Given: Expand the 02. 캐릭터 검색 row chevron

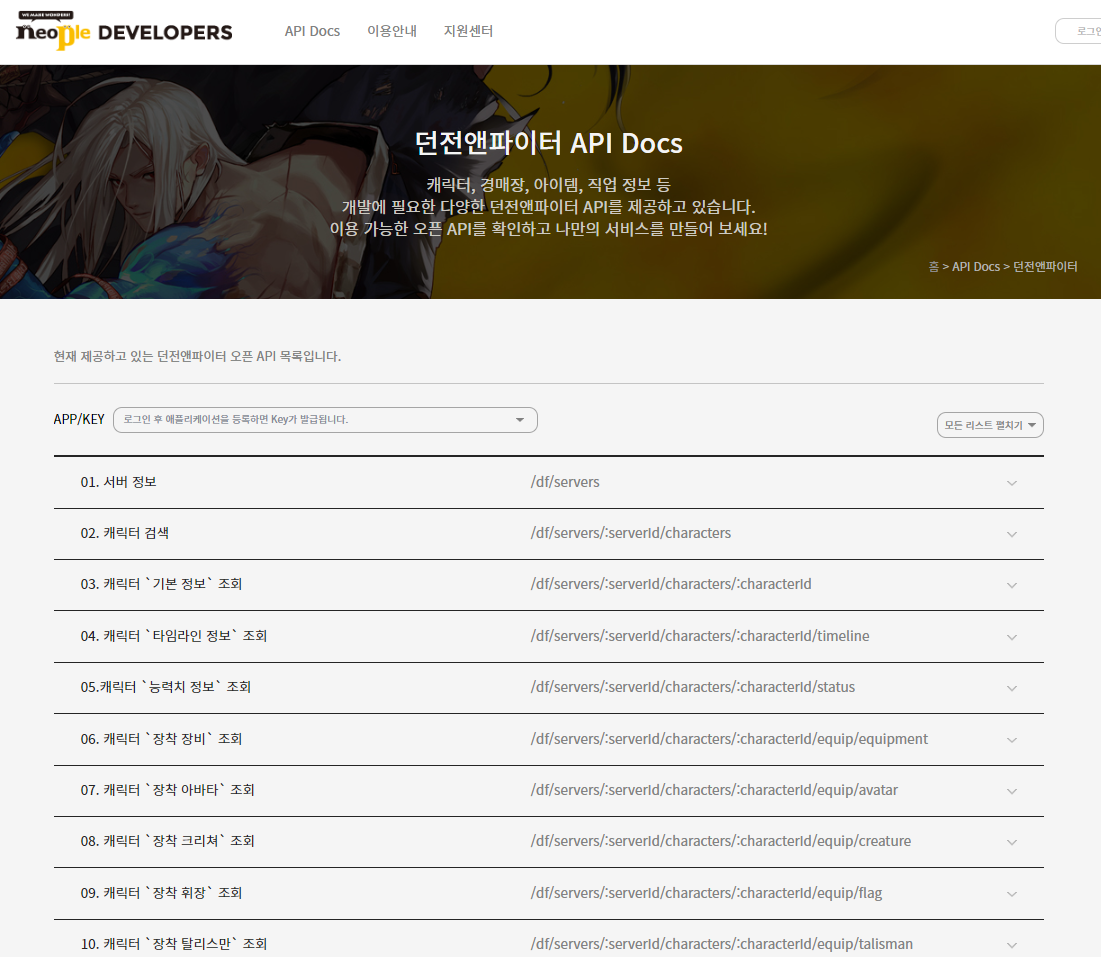Looking at the screenshot, I should point(1012,534).
